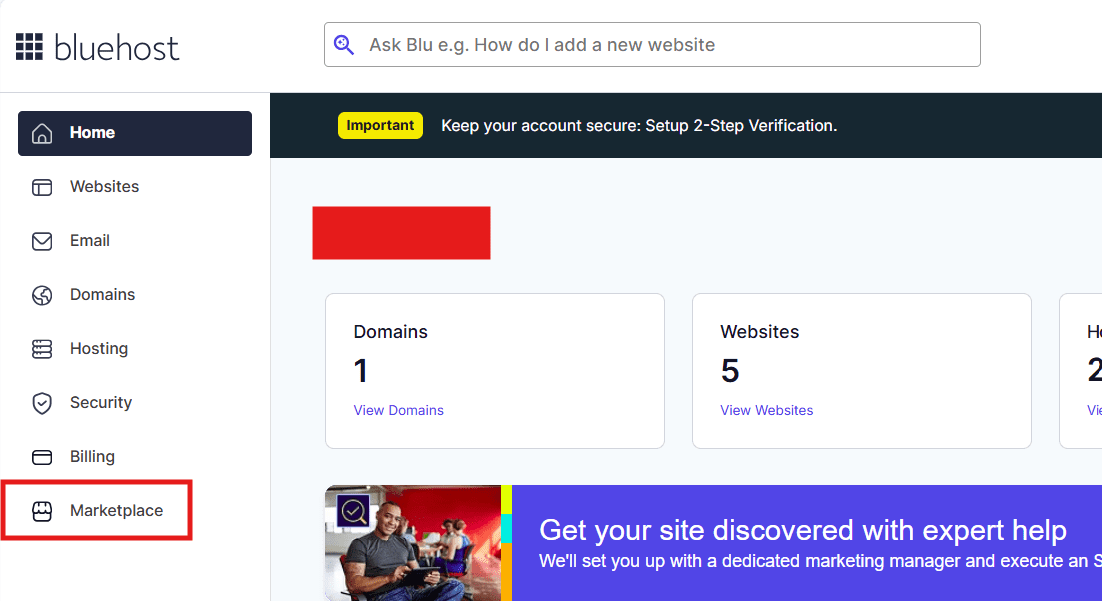This screenshot has width=1102, height=601.
Task: Open the View Domains link
Action: 398,410
